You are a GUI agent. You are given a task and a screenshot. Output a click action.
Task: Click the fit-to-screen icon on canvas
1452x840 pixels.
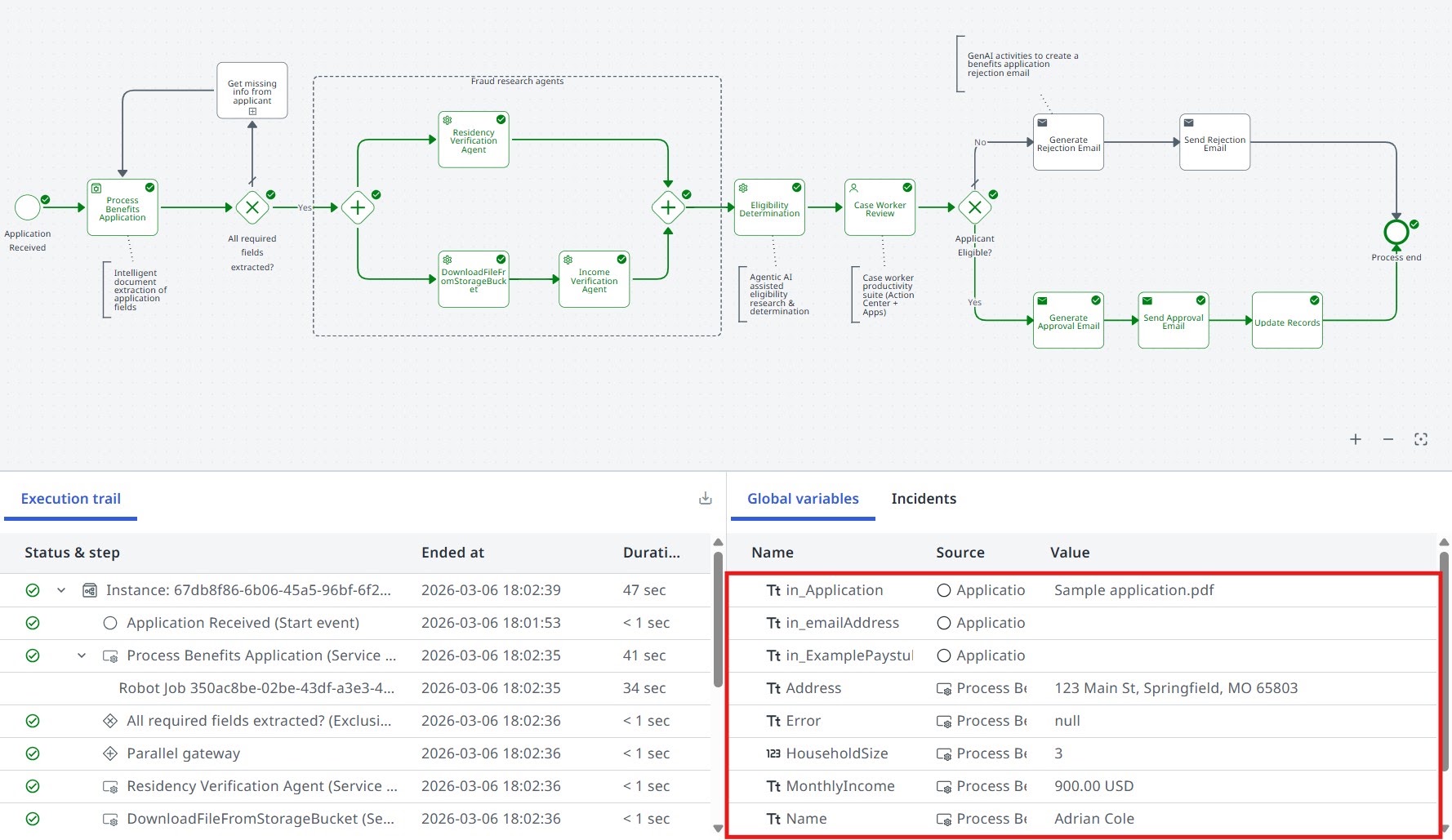click(x=1421, y=439)
